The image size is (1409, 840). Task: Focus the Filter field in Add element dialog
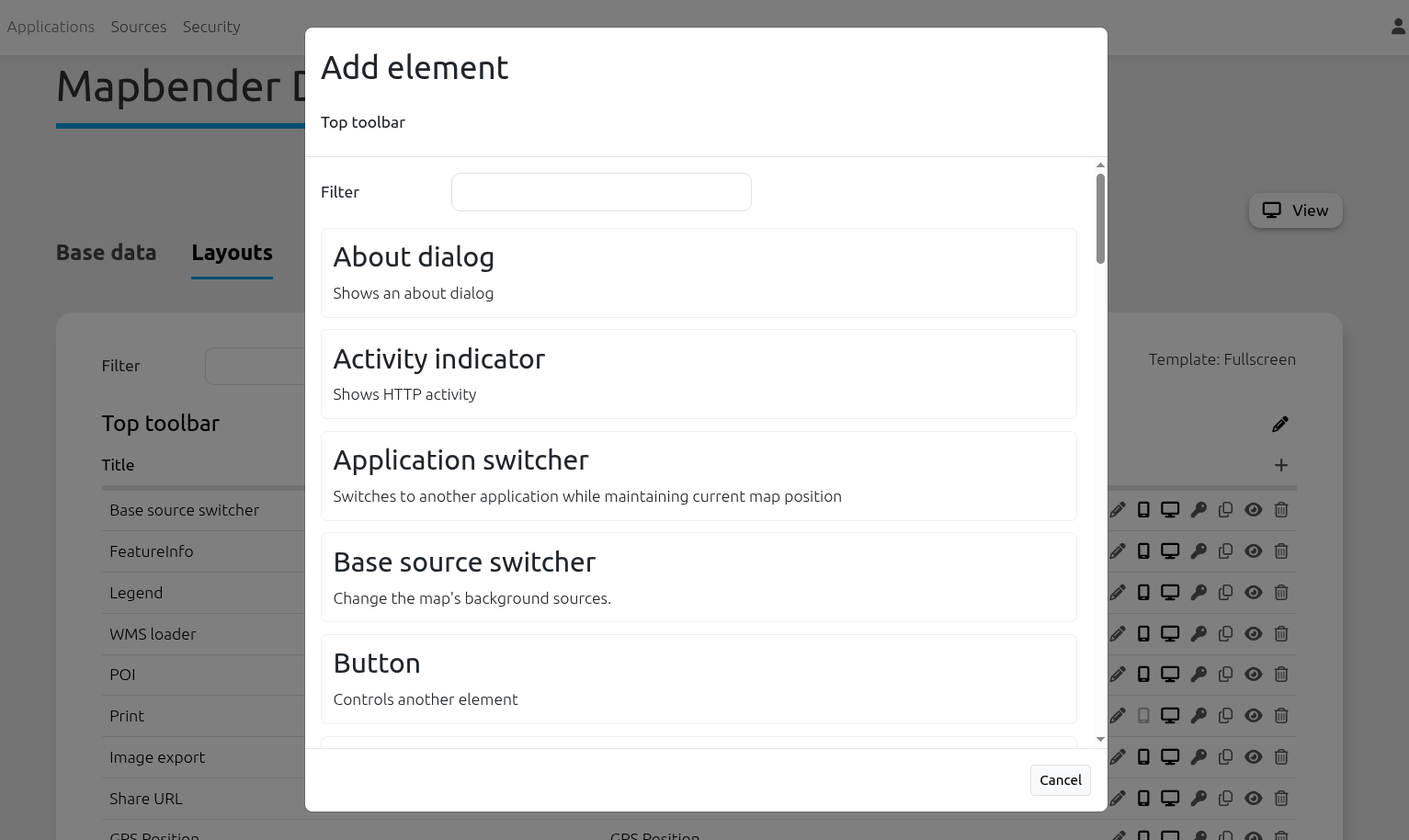point(601,192)
